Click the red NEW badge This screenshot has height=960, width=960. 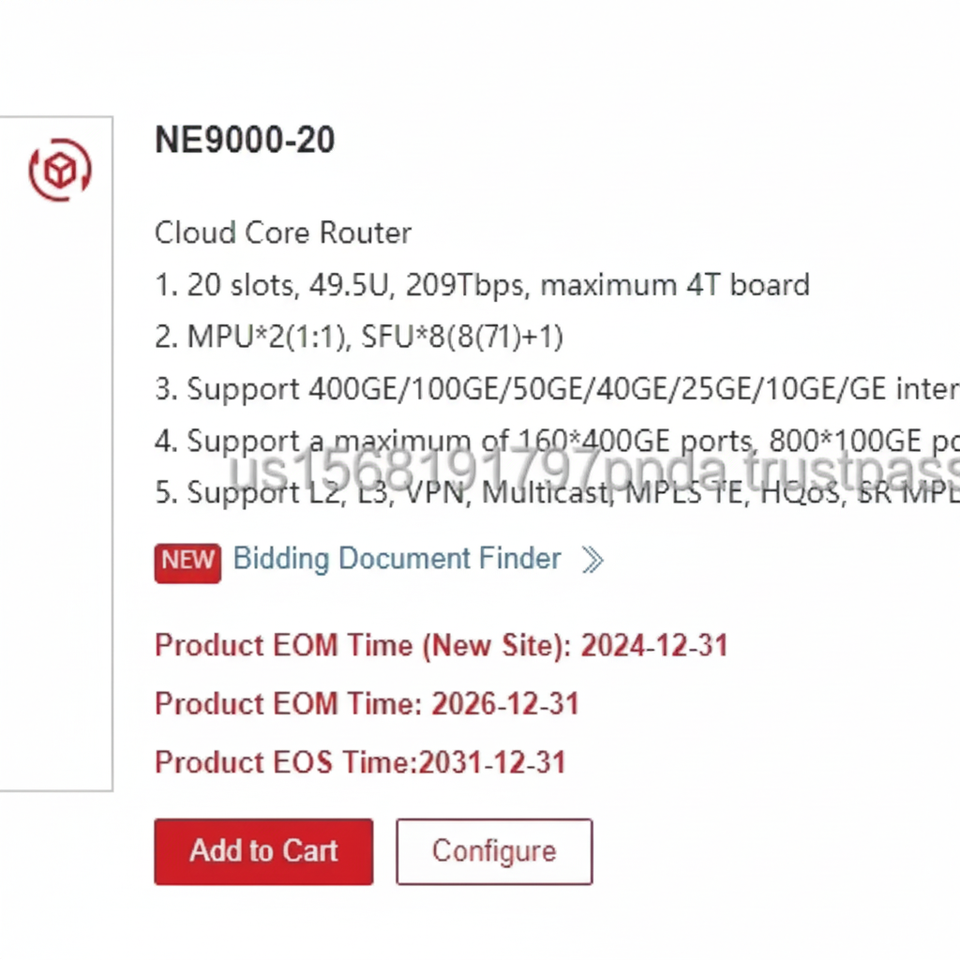click(x=187, y=560)
